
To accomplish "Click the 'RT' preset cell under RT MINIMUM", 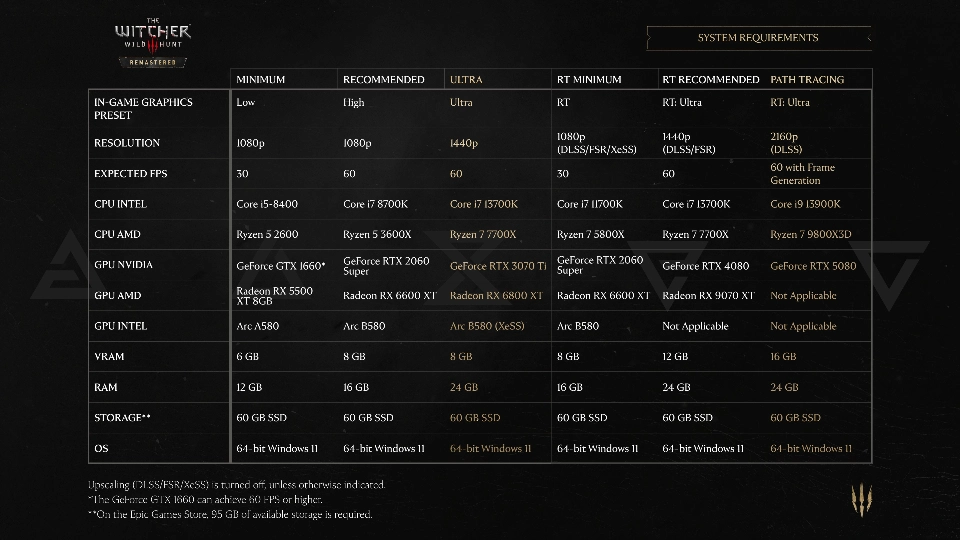I will coord(563,102).
